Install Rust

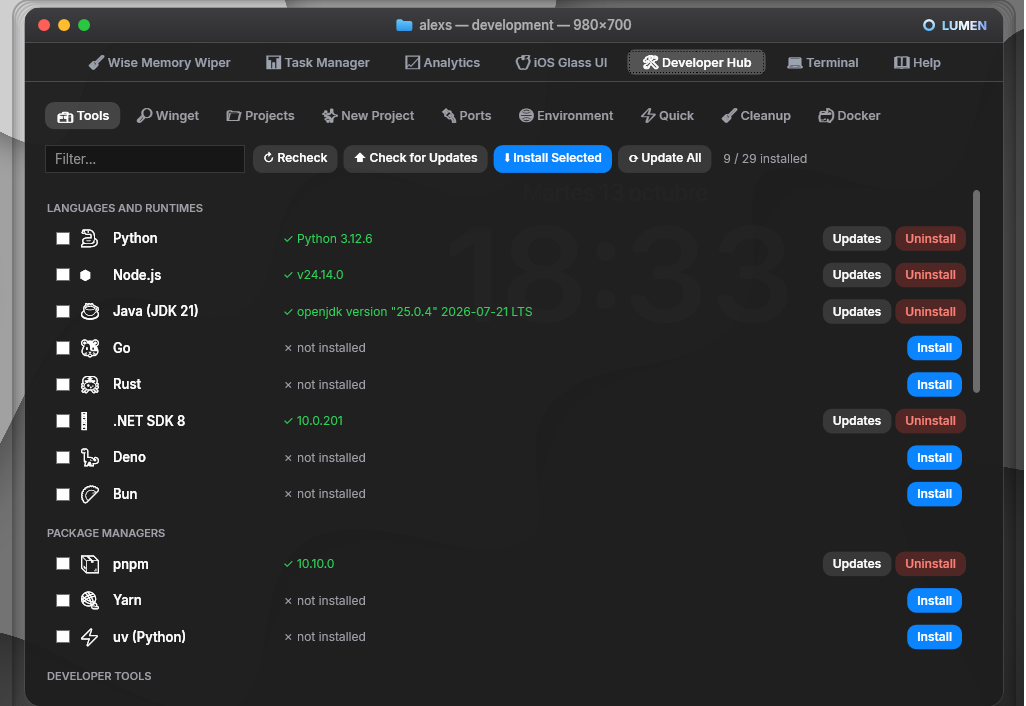[934, 385]
